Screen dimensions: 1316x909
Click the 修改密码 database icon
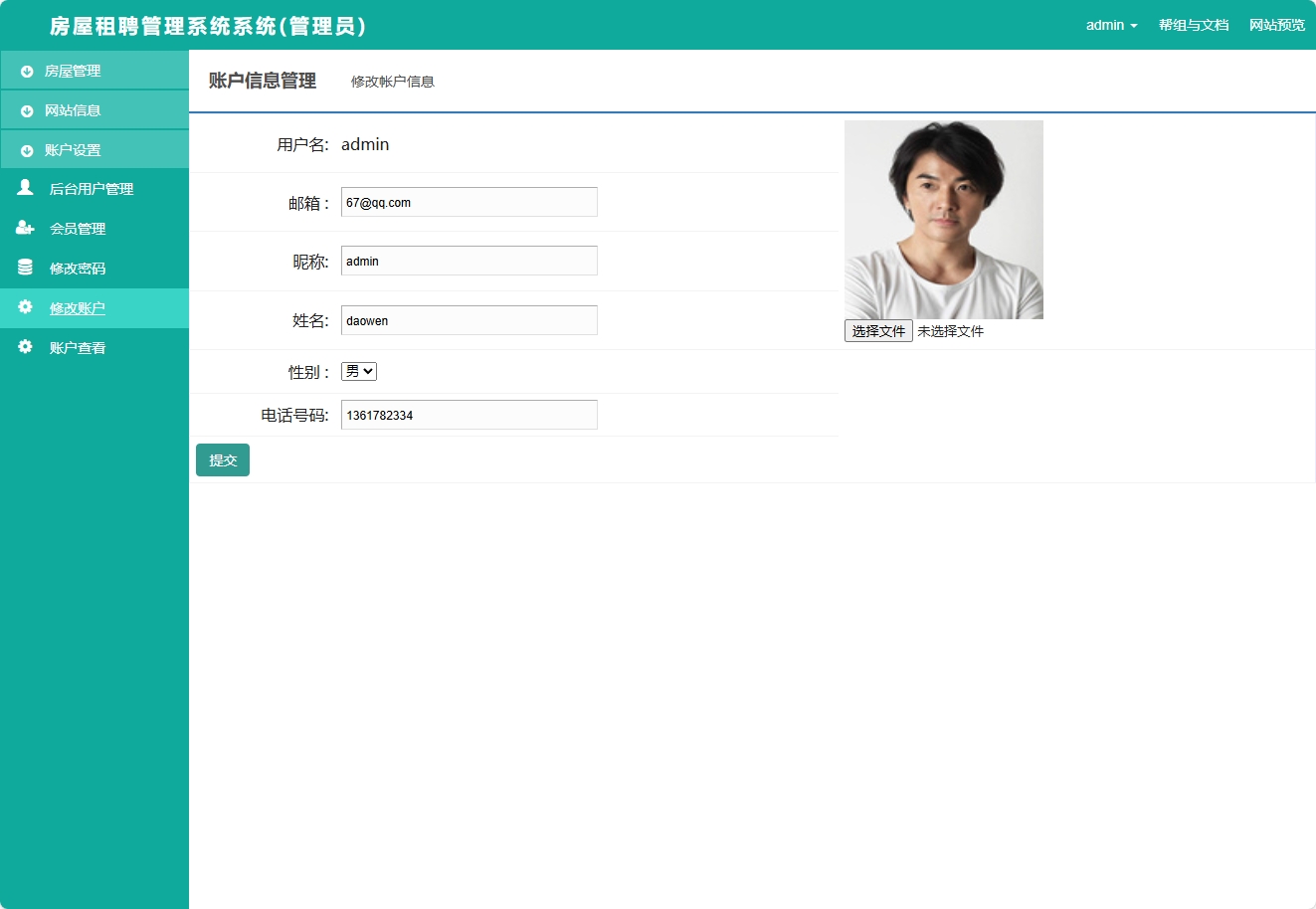24,268
